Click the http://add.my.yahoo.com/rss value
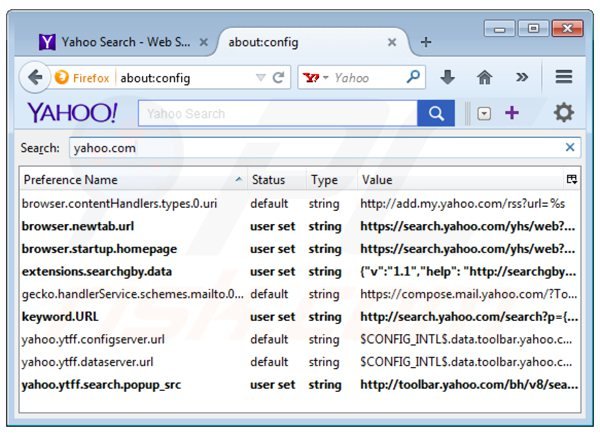The height and width of the screenshot is (436, 600). tap(463, 204)
